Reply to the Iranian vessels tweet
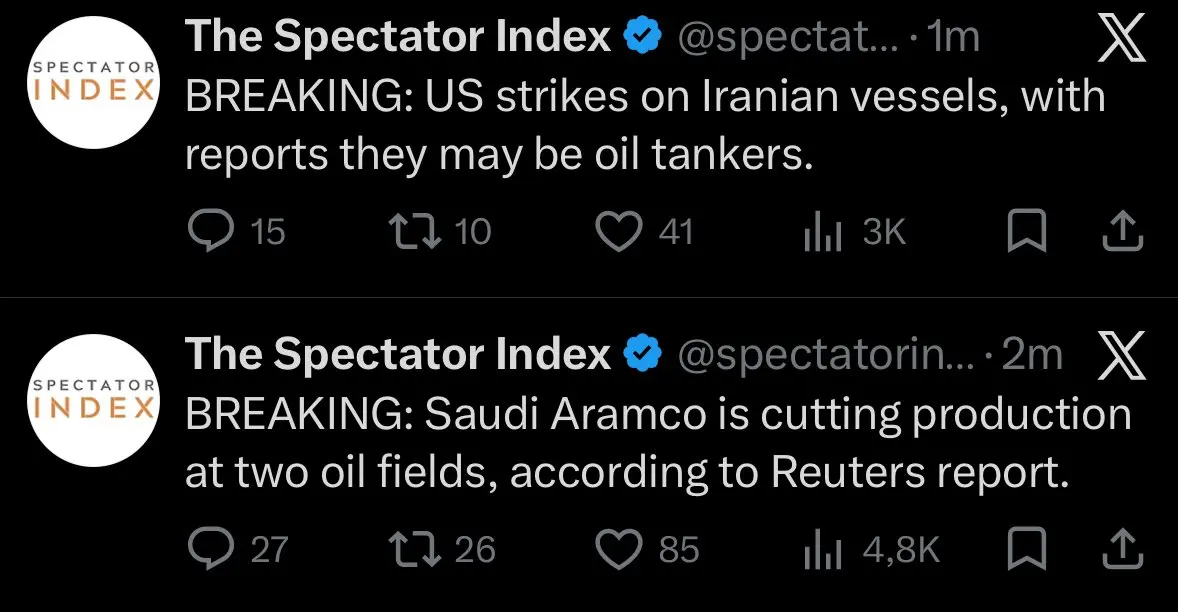 point(208,232)
